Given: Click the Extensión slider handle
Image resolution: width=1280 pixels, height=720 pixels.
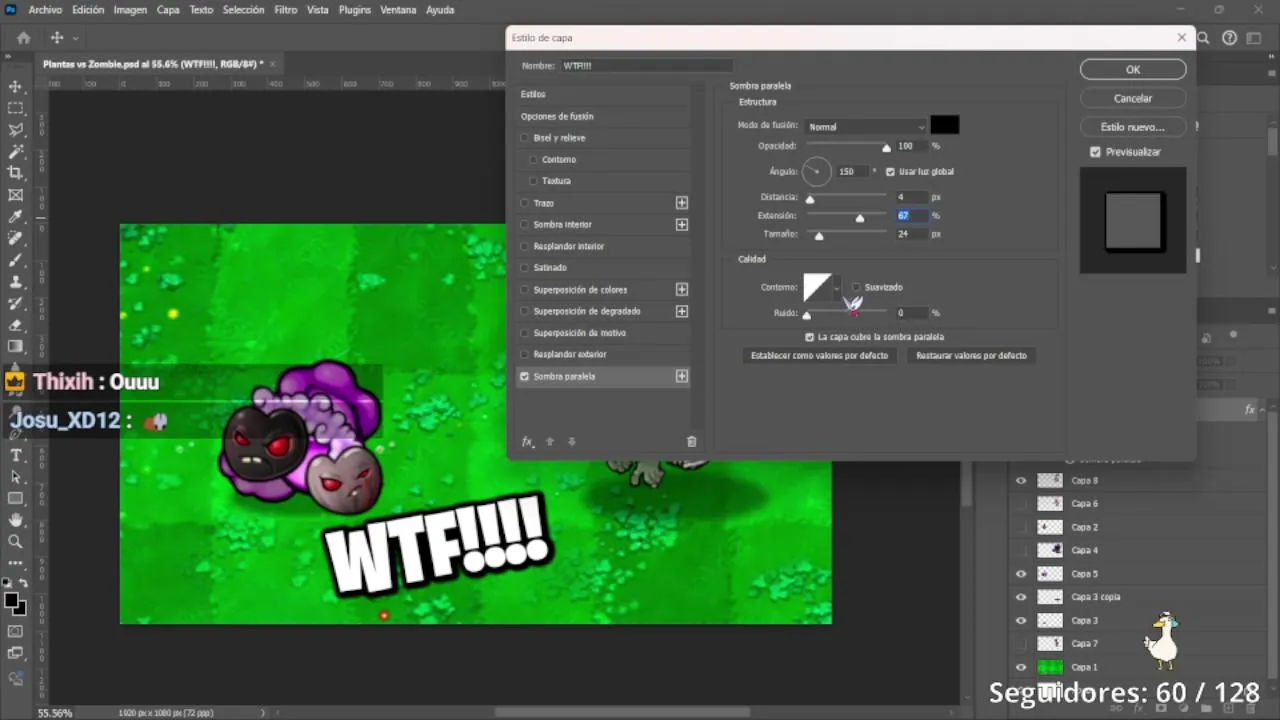Looking at the screenshot, I should [860, 218].
